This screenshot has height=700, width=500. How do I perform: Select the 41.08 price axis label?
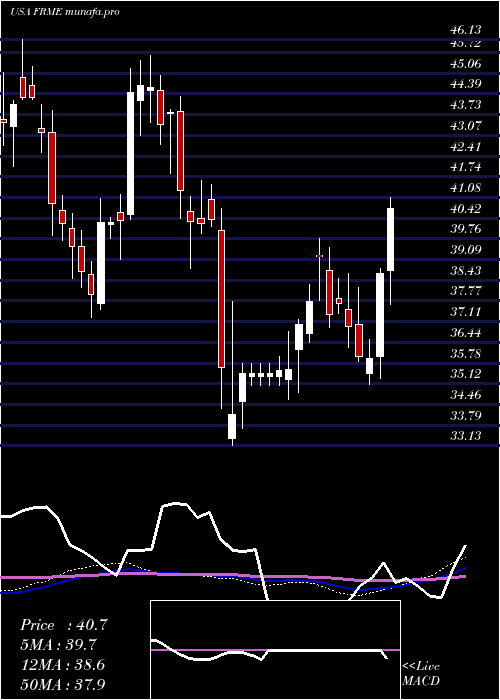[x=466, y=188]
